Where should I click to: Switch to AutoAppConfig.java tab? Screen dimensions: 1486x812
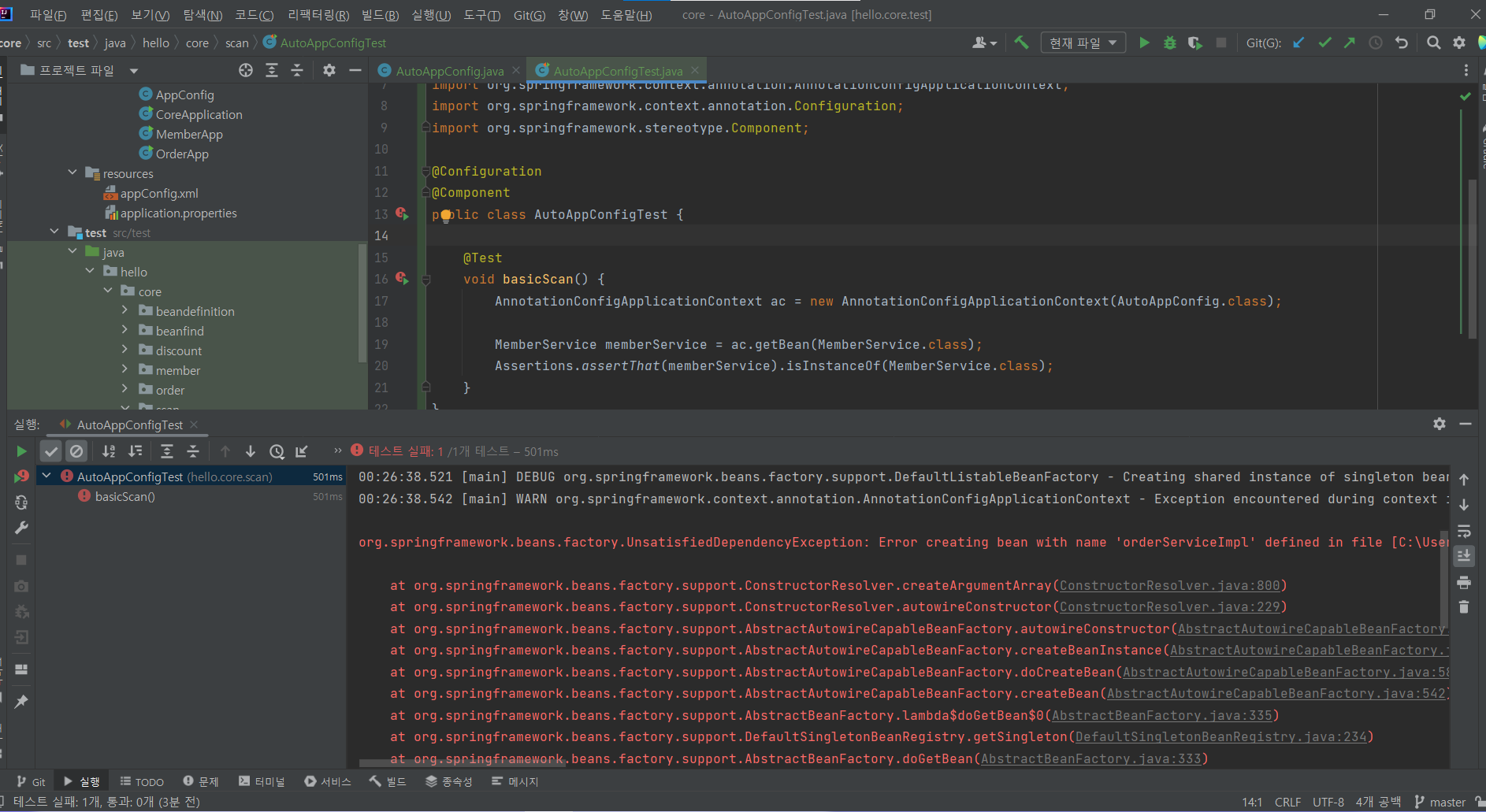(x=449, y=71)
